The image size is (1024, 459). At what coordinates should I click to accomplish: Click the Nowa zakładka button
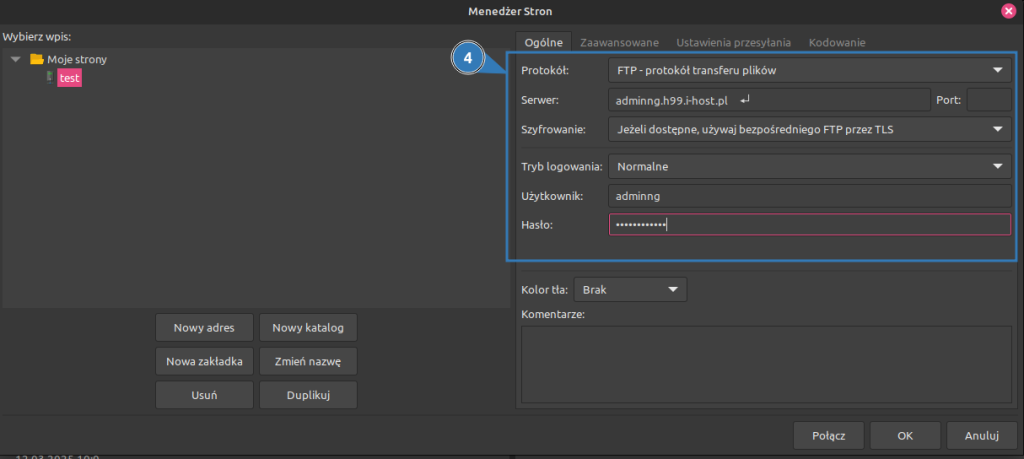(204, 361)
